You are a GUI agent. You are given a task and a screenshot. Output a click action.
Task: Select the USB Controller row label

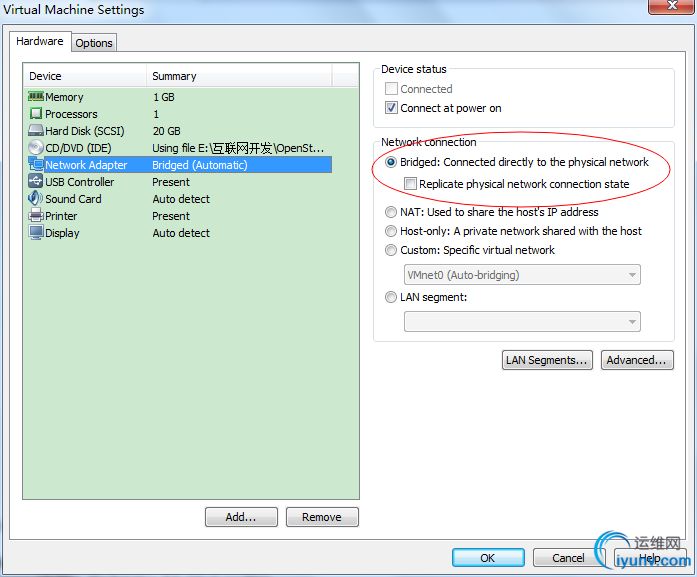(80, 182)
